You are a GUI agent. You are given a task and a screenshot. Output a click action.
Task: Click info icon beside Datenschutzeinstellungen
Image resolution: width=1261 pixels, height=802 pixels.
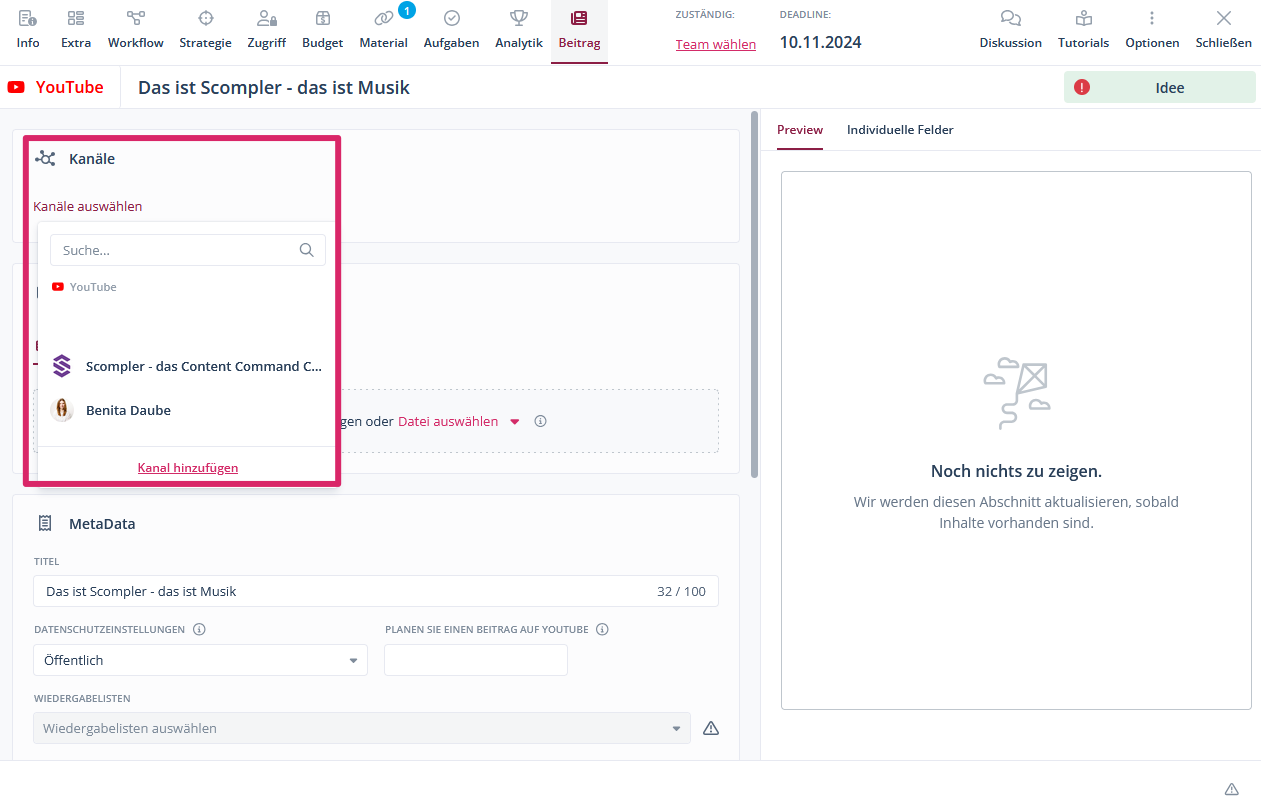(x=199, y=630)
